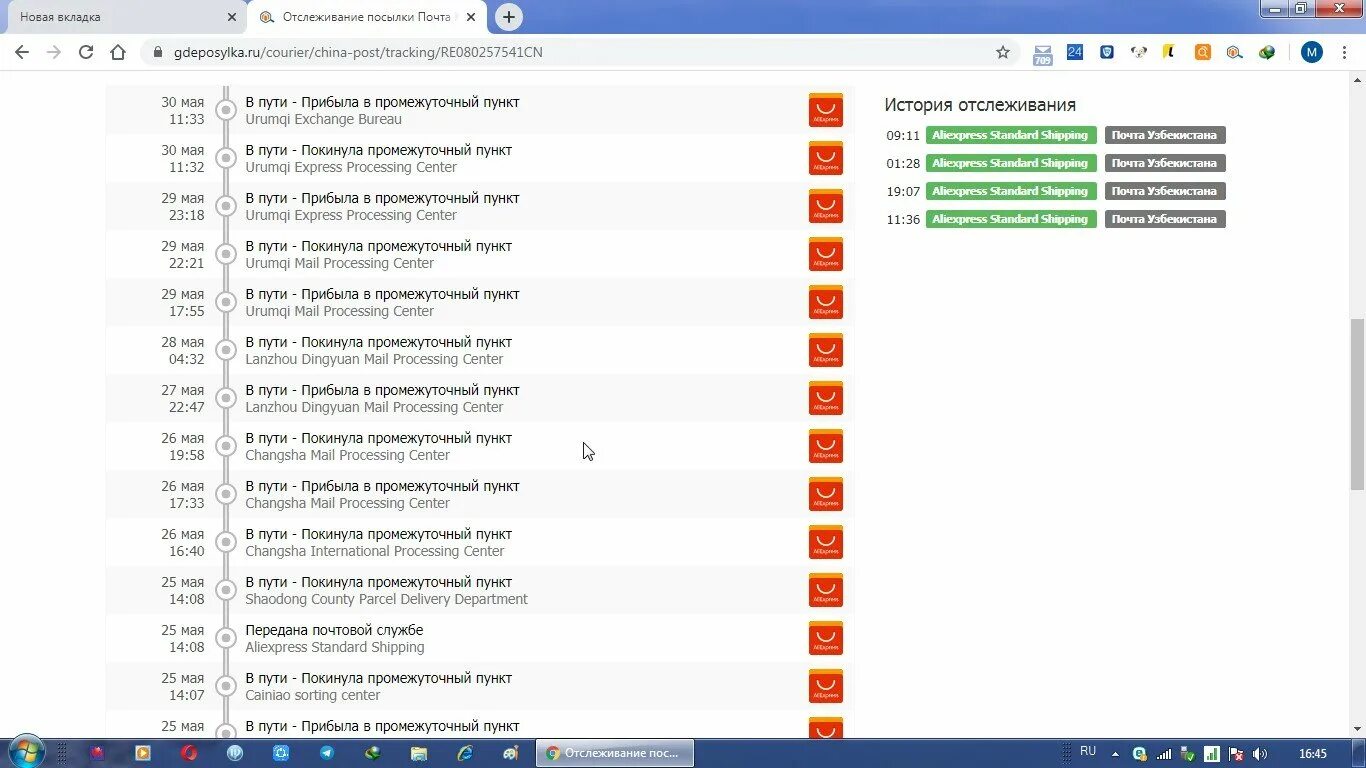1366x768 pixels.
Task: Click the Mail.ru 24 extension icon
Action: (x=1074, y=52)
